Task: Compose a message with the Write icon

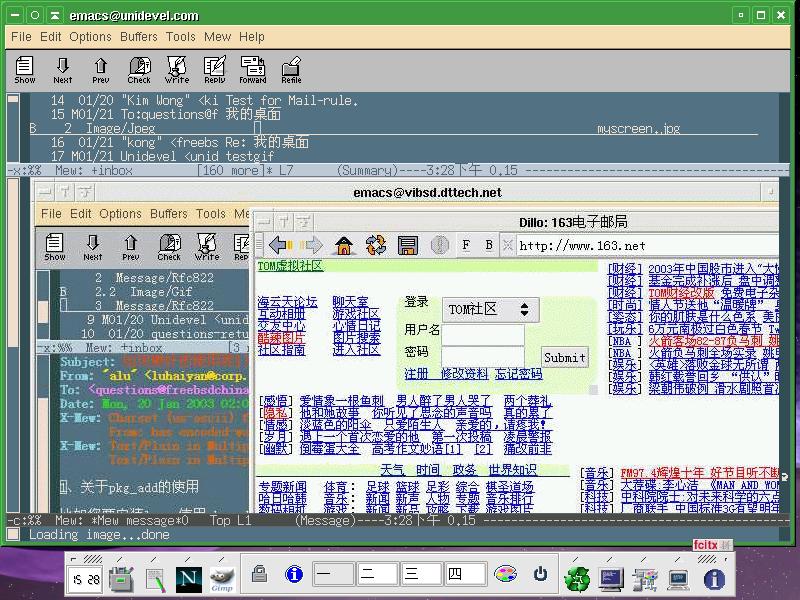Action: (177, 65)
